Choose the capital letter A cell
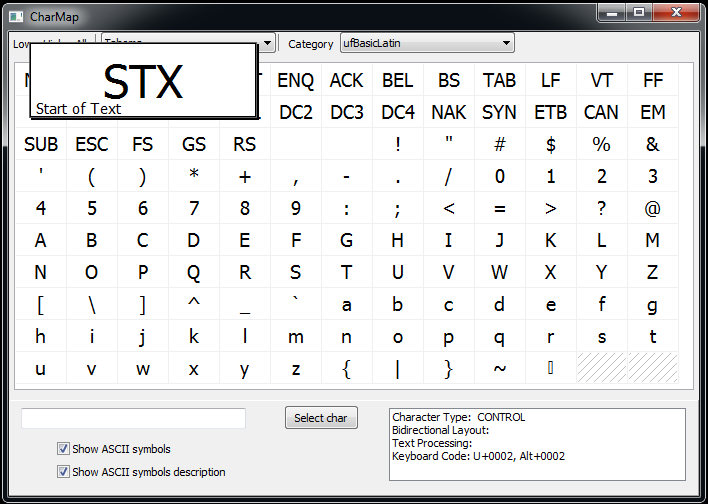Image resolution: width=708 pixels, height=504 pixels. pos(41,241)
